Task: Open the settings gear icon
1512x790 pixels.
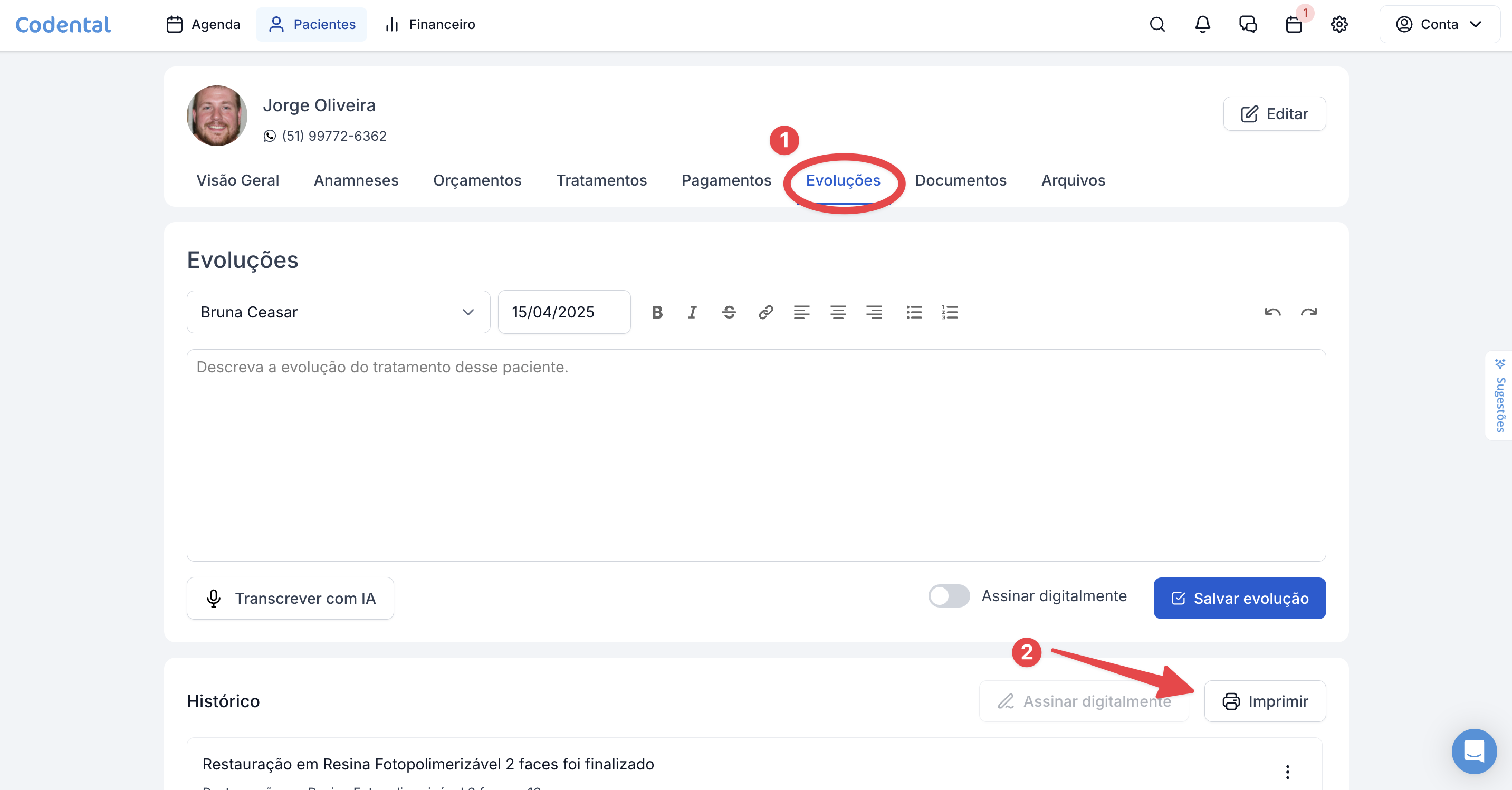Action: pyautogui.click(x=1339, y=24)
